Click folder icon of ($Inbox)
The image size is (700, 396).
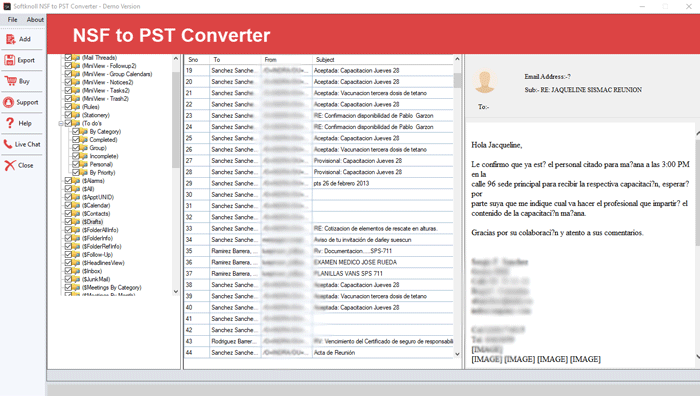(76, 271)
